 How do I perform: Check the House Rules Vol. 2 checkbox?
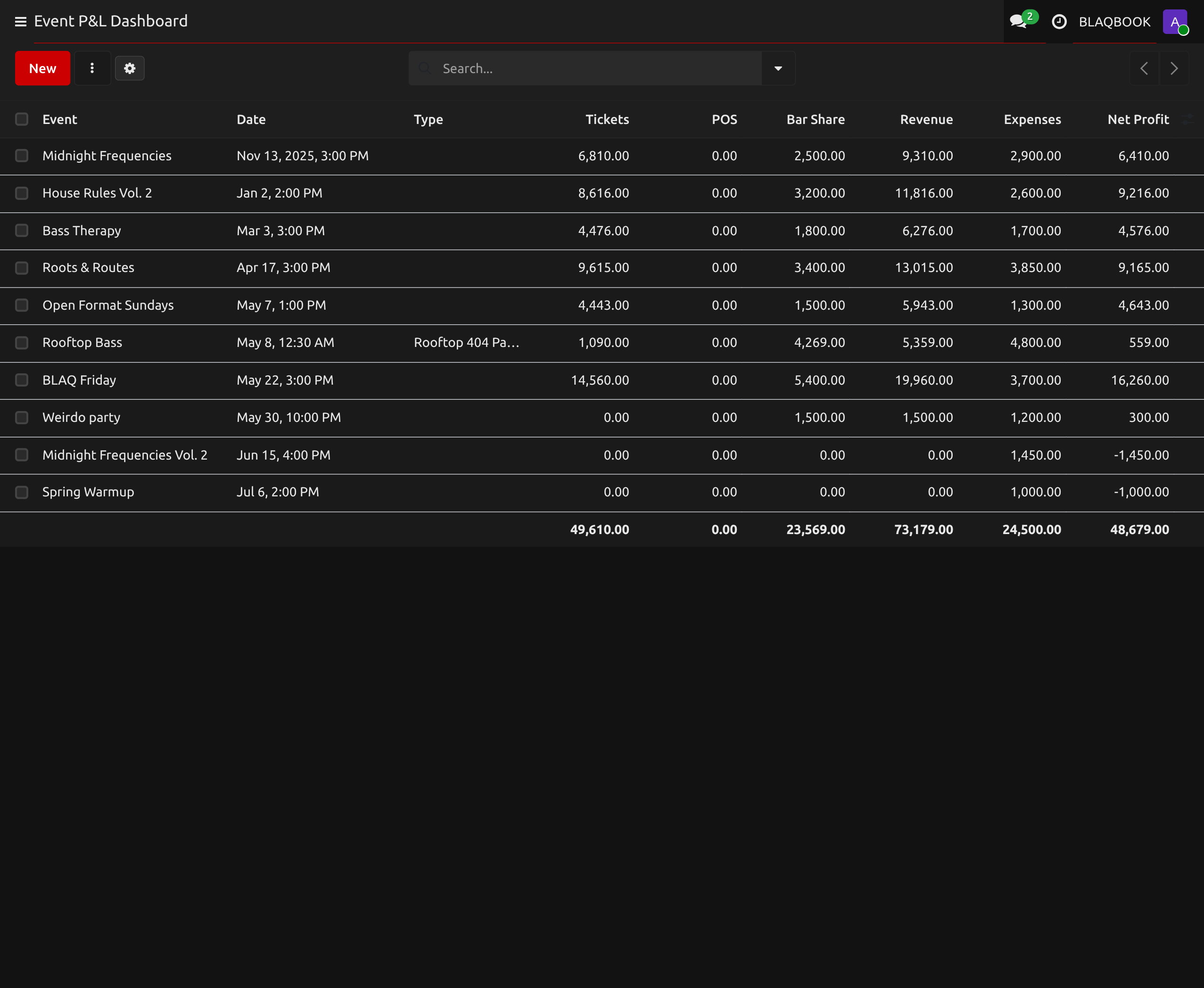22,193
